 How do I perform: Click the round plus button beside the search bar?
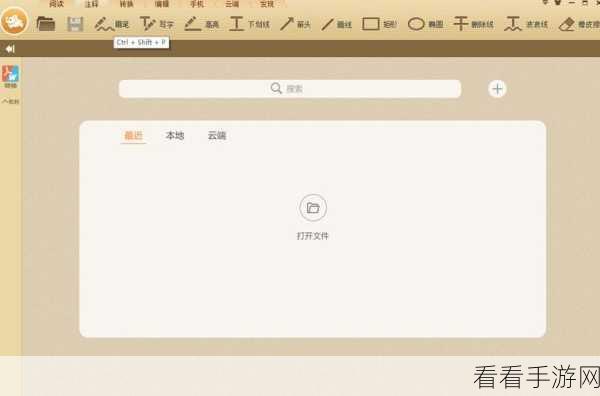[497, 89]
